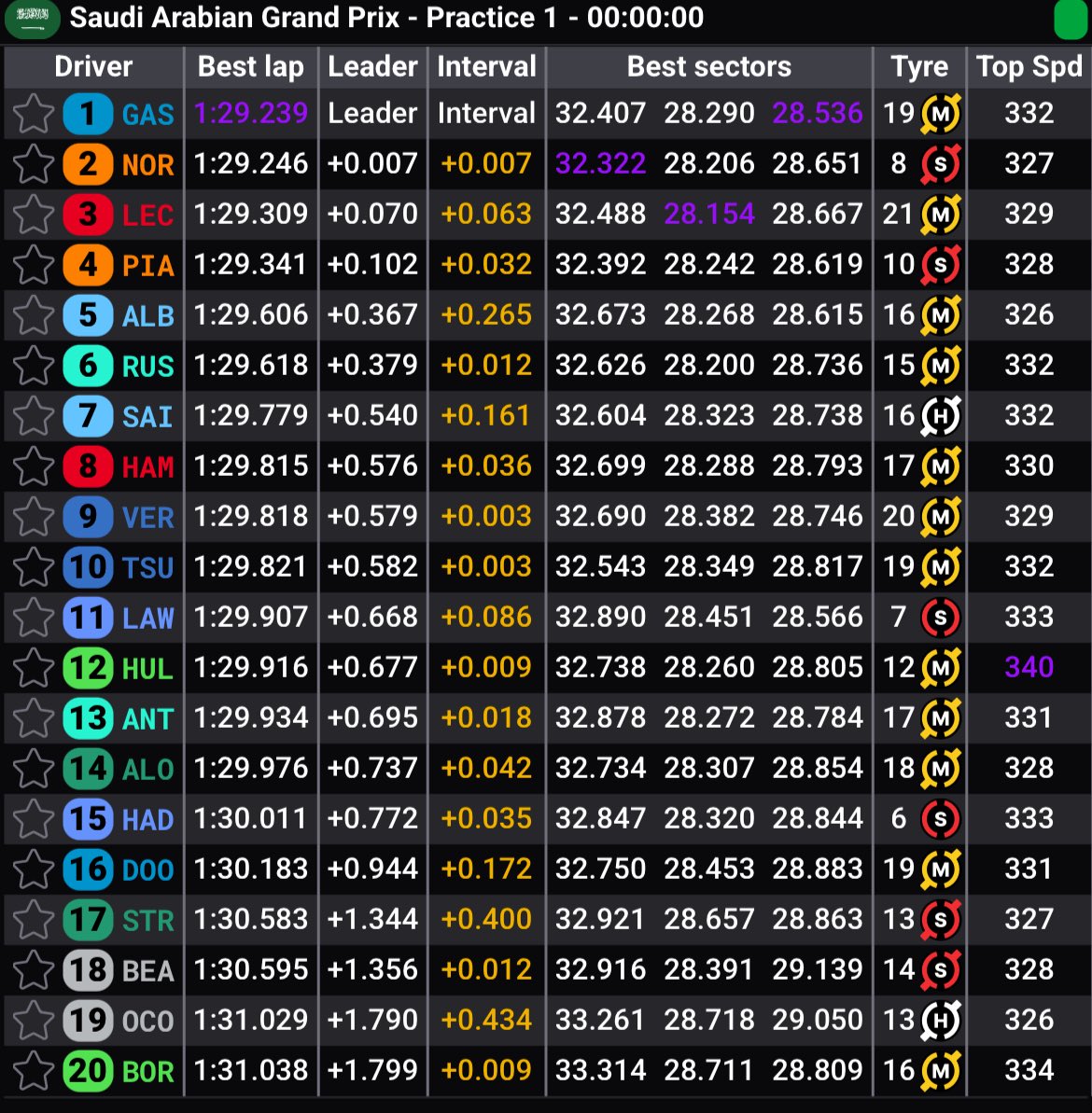Click the number 3 Leclerc badge
The image size is (1092, 1113).
coord(88,215)
